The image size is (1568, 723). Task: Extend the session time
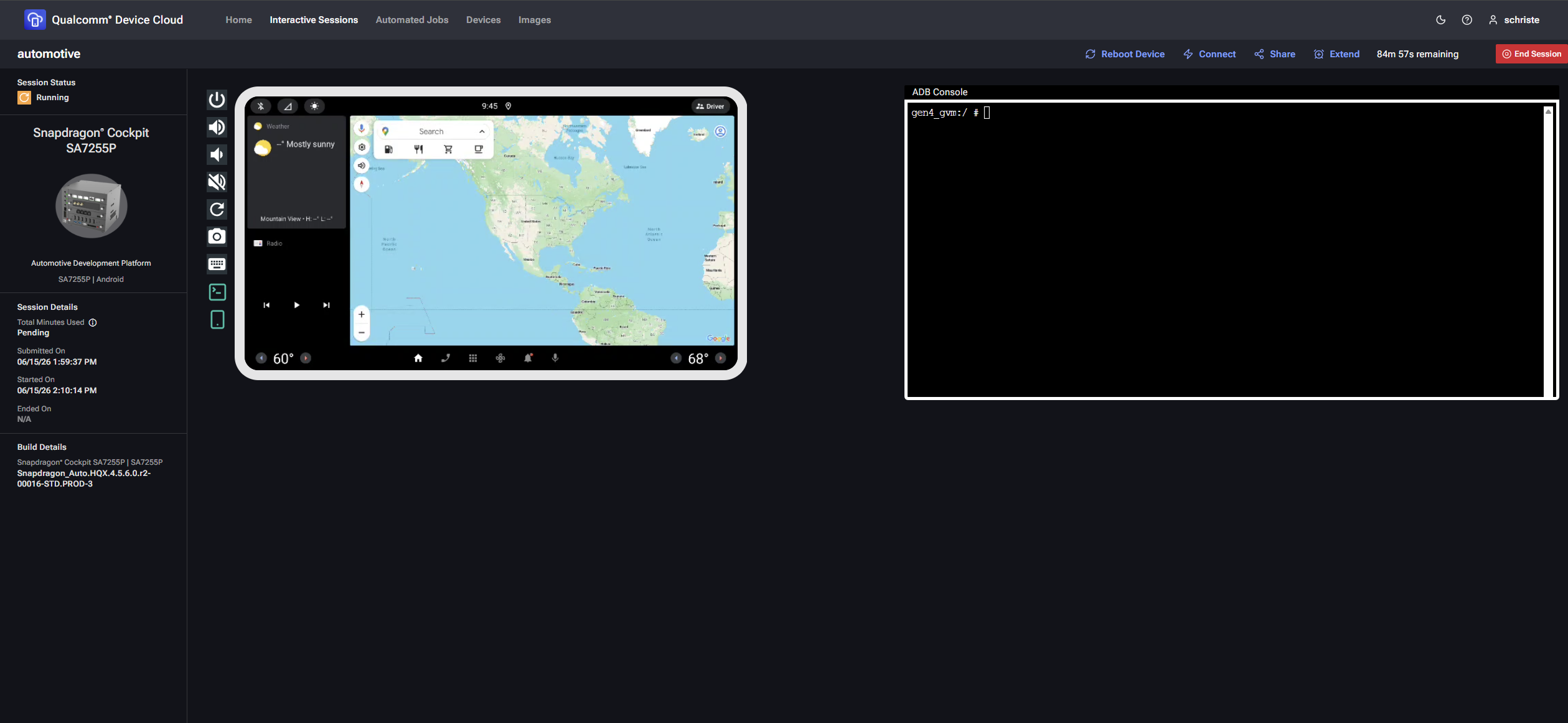[1336, 54]
